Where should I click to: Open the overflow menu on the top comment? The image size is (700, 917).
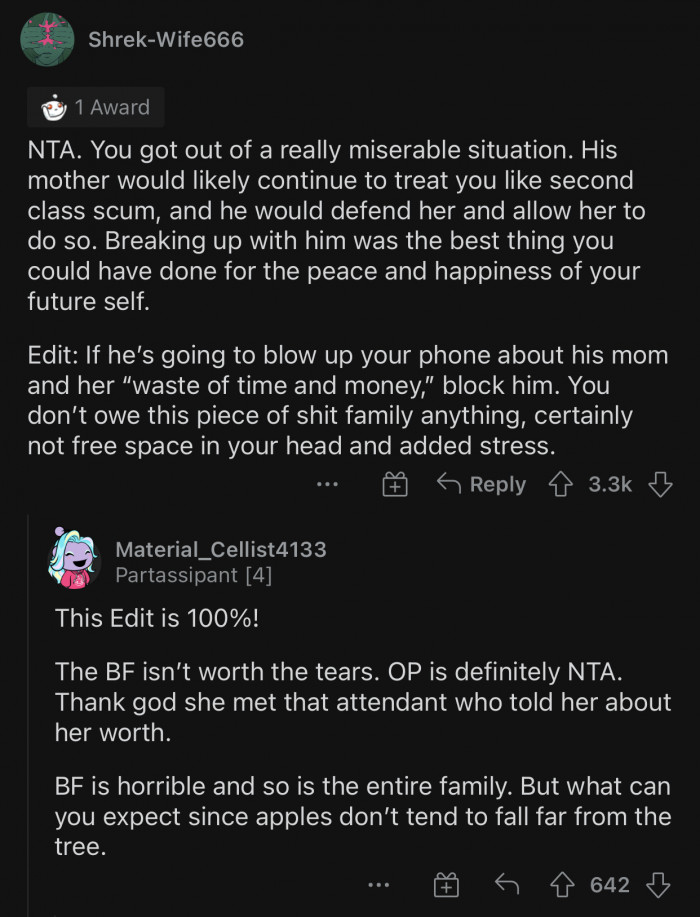(327, 484)
